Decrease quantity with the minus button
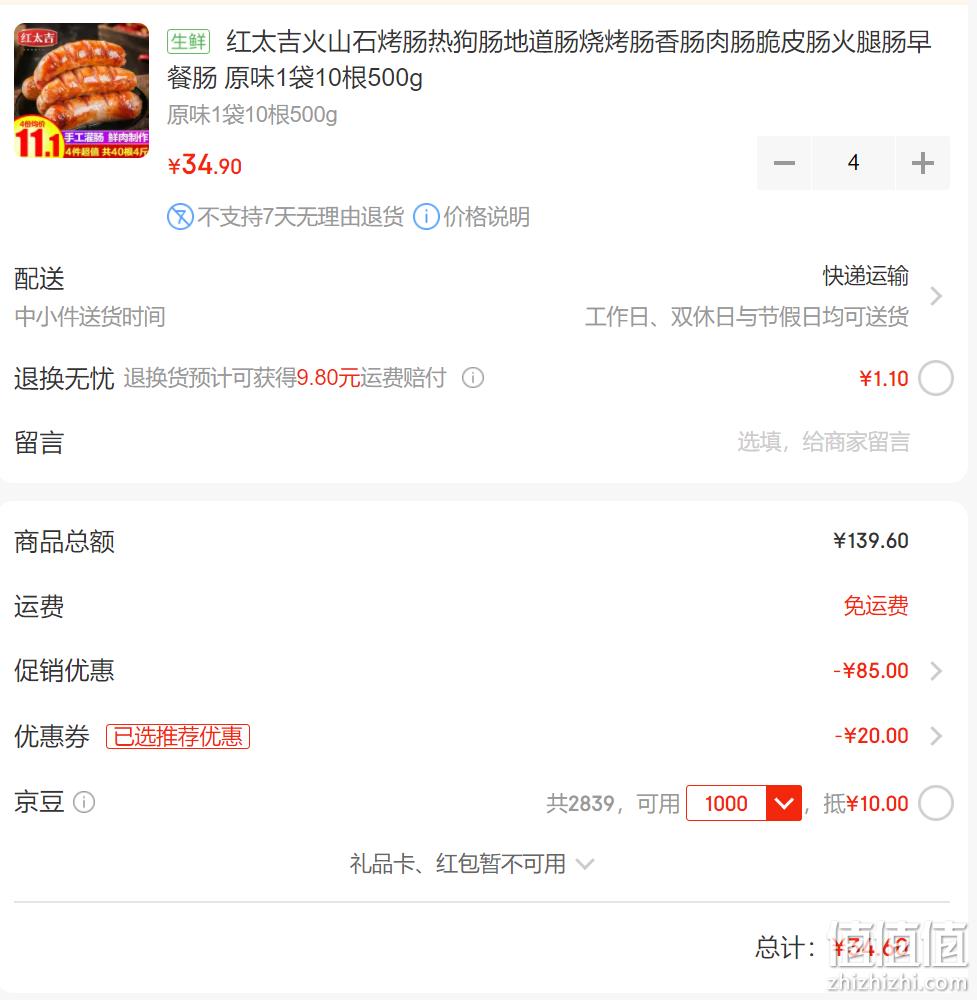This screenshot has height=1000, width=977. click(x=784, y=163)
